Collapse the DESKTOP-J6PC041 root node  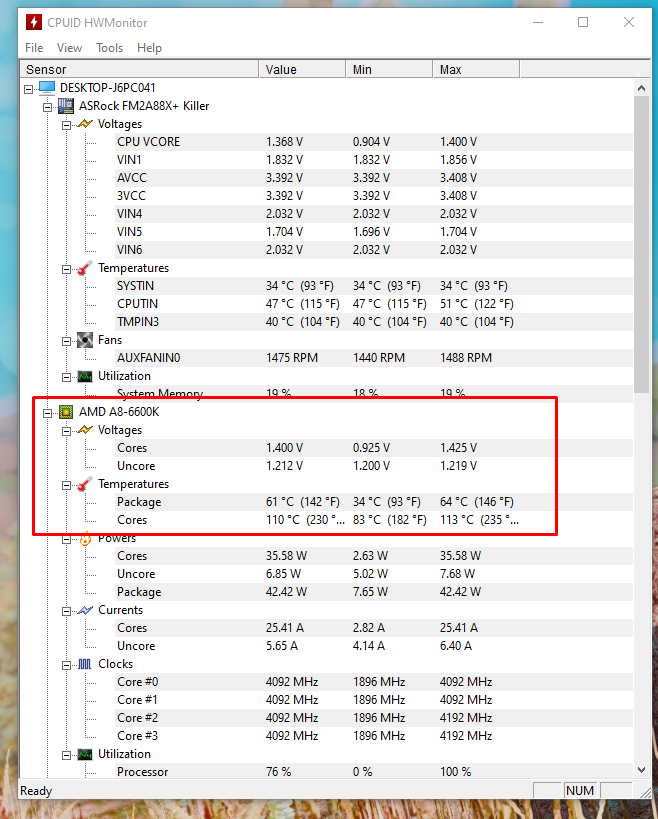click(29, 89)
